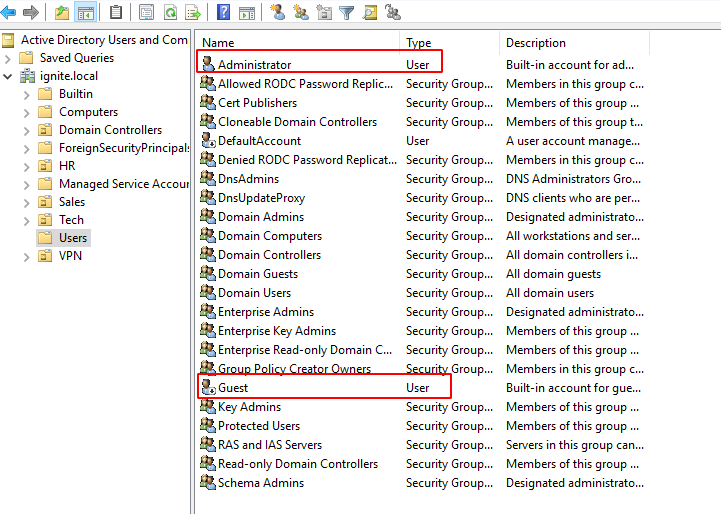Create a new user in current container
The image size is (721, 514).
click(x=277, y=12)
